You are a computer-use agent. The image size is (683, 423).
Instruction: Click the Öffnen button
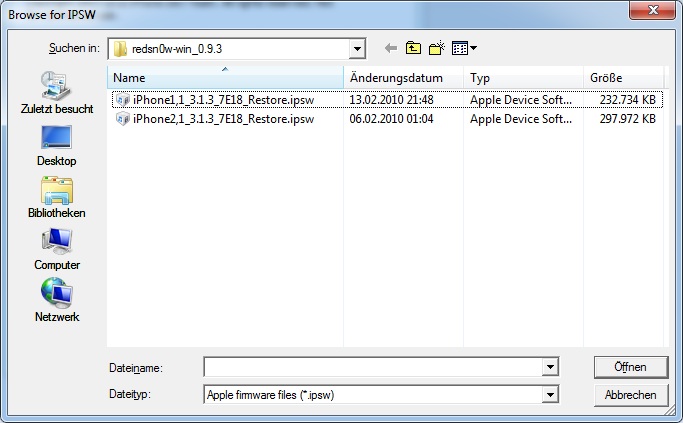click(x=630, y=367)
